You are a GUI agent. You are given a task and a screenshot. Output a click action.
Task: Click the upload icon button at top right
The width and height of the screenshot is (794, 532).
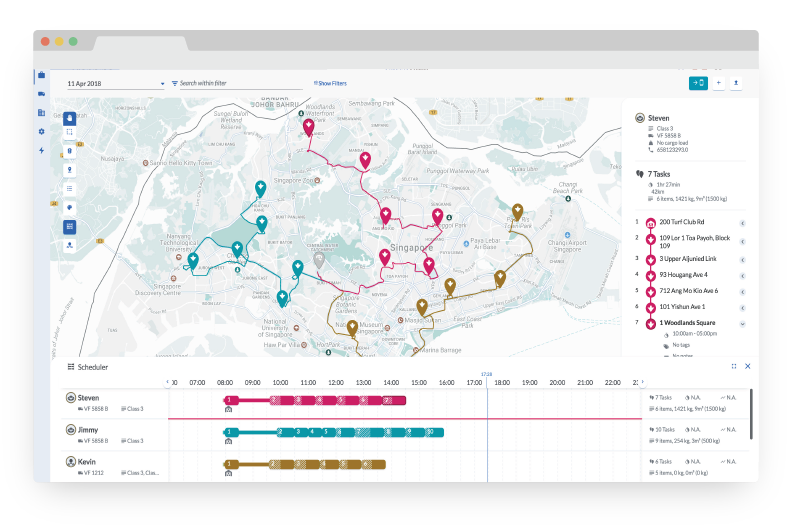point(736,83)
